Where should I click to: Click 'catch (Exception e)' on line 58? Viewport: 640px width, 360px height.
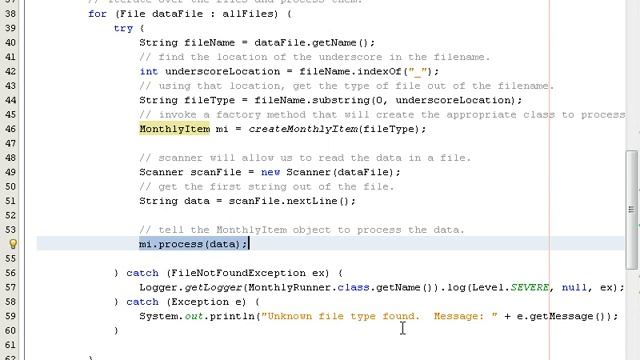pyautogui.click(x=186, y=302)
